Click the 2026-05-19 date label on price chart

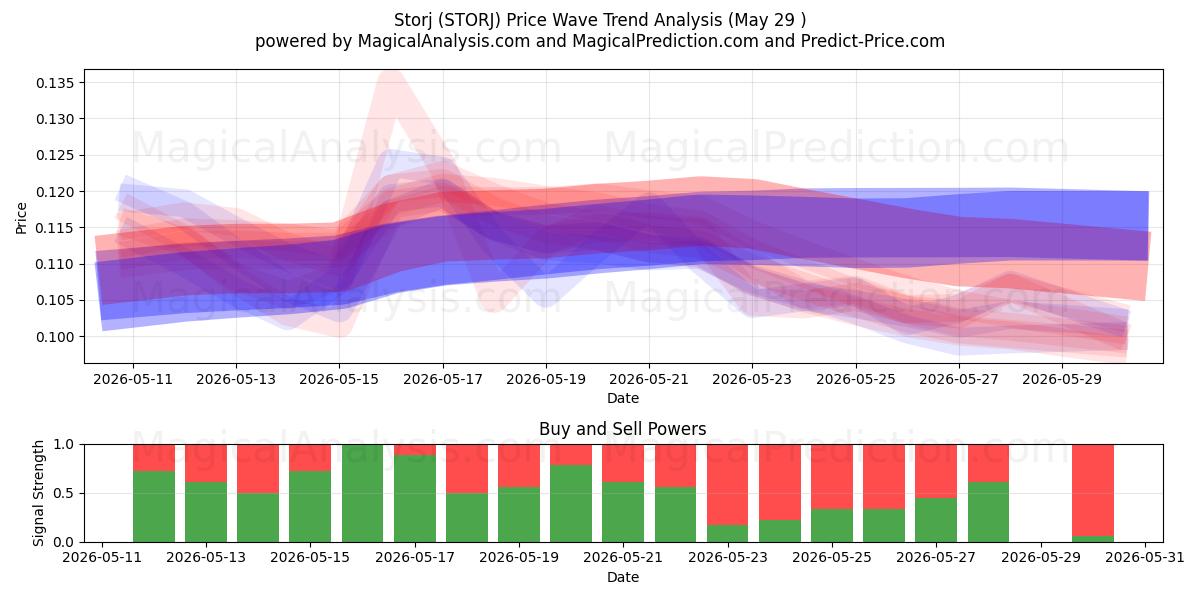(546, 380)
